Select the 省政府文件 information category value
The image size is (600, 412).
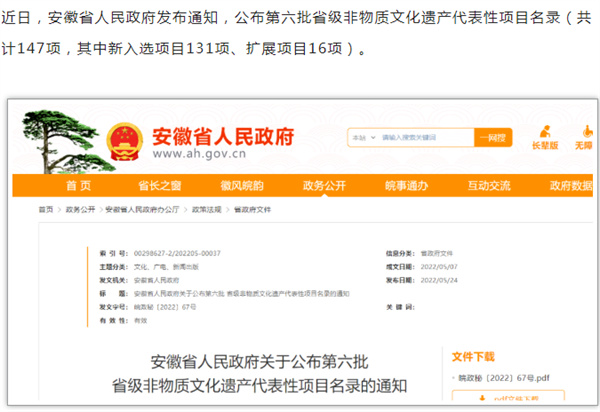point(437,254)
